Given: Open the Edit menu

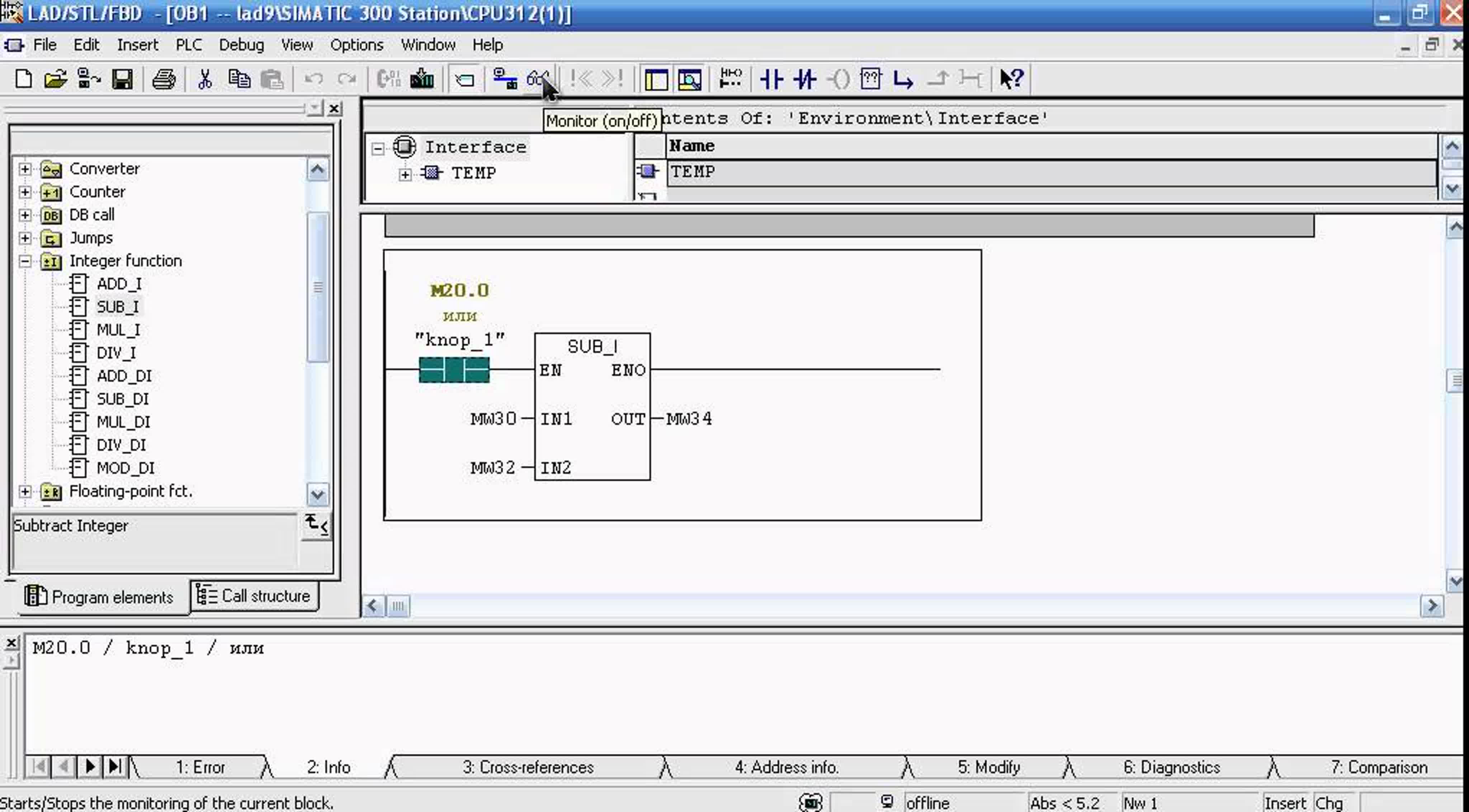Looking at the screenshot, I should 86,44.
